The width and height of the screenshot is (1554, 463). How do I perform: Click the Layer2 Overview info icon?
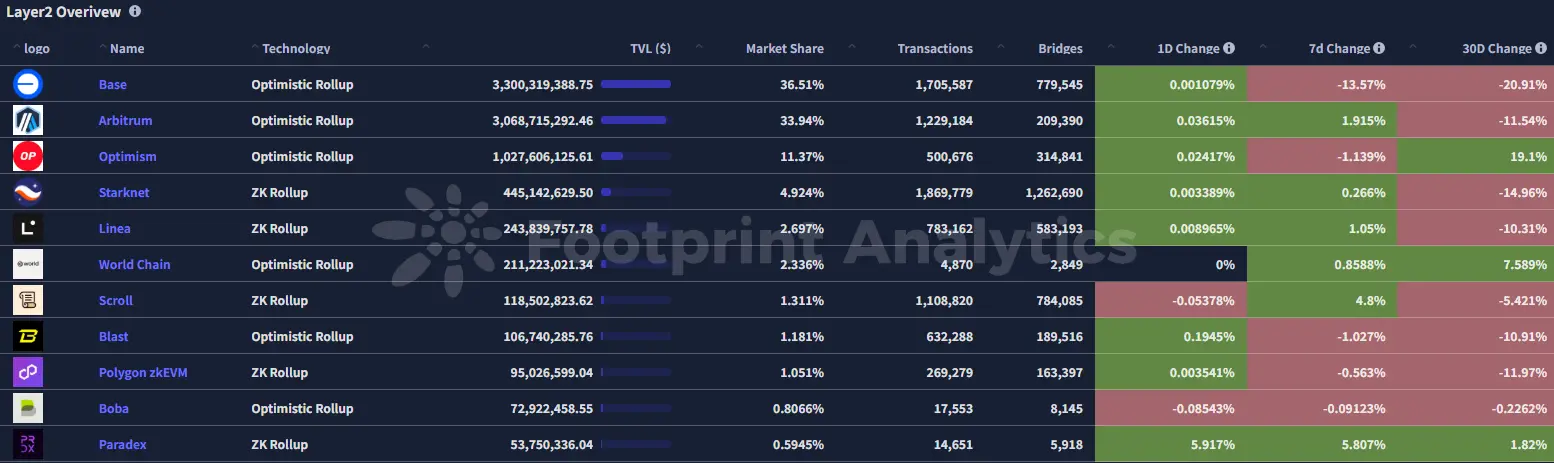coord(135,12)
